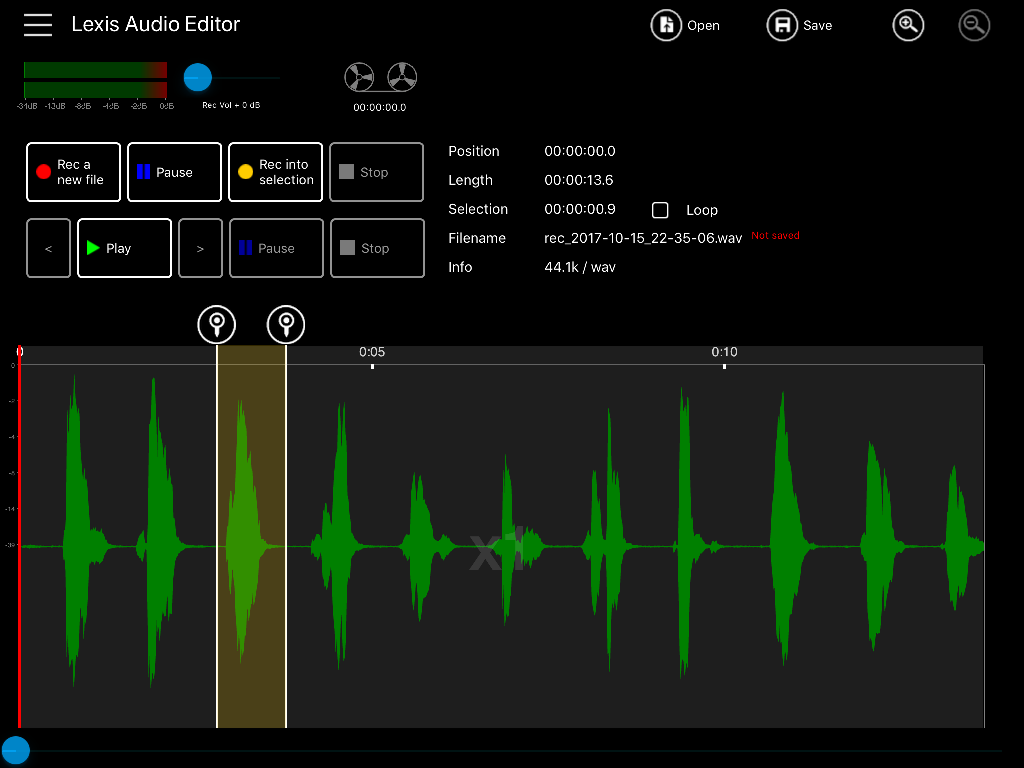Click Rec into selection button

(x=276, y=172)
